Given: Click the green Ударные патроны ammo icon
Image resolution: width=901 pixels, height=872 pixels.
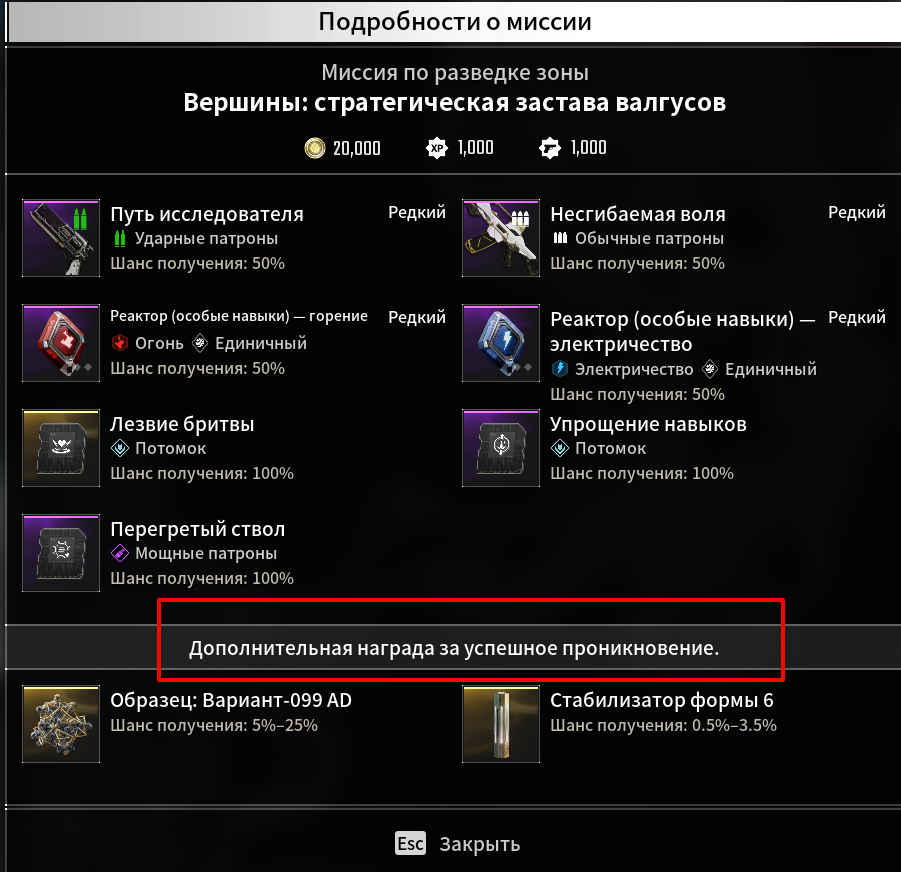Looking at the screenshot, I should [120, 238].
